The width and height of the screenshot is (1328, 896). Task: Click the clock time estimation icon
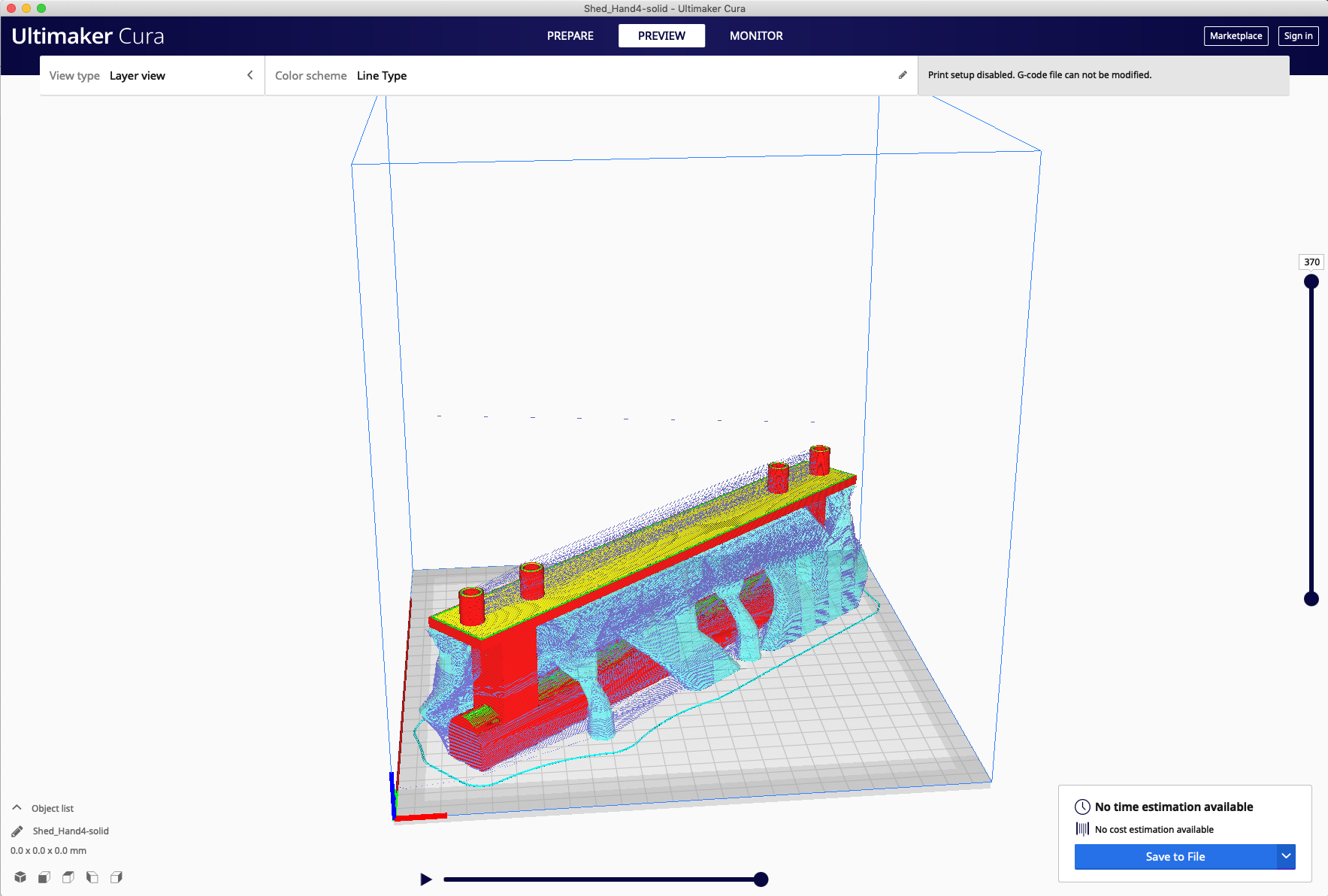click(1082, 807)
